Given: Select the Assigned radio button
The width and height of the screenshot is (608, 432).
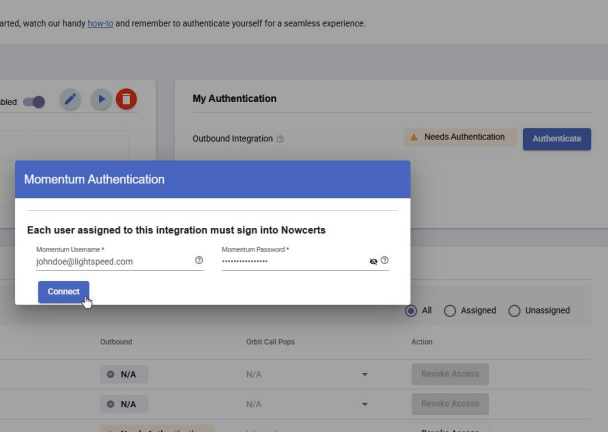Looking at the screenshot, I should click(x=450, y=311).
